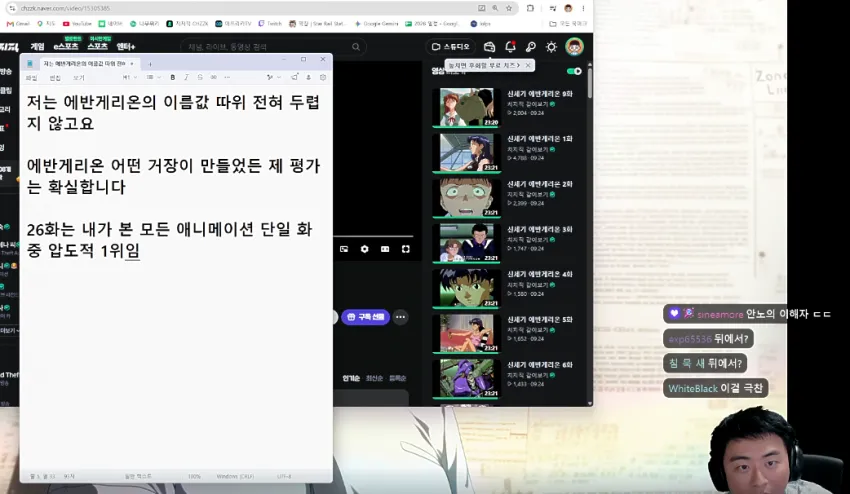Viewport: 850px width, 494px height.
Task: Go to the 엔터+ tab in Chzzk
Action: (126, 47)
